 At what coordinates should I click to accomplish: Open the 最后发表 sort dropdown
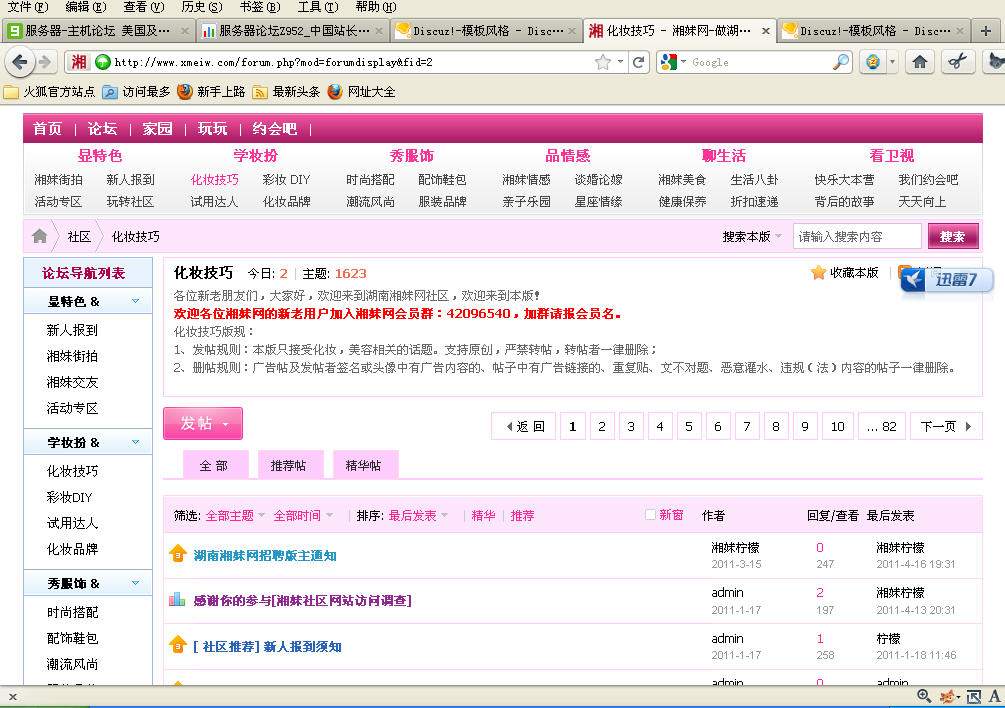[x=418, y=515]
